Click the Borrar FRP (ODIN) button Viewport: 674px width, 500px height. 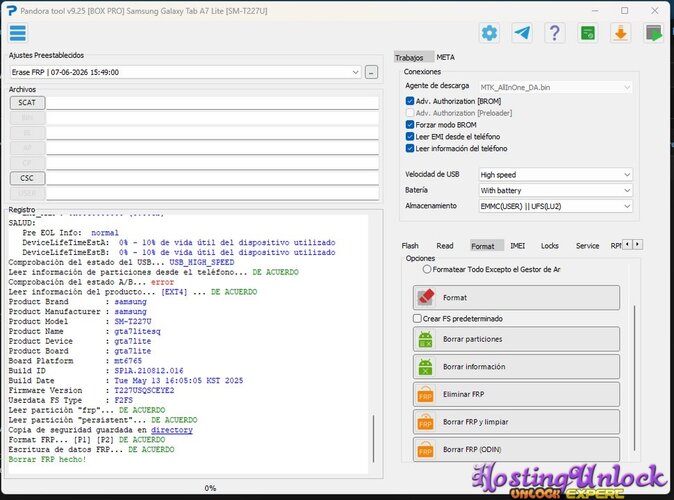coord(516,450)
